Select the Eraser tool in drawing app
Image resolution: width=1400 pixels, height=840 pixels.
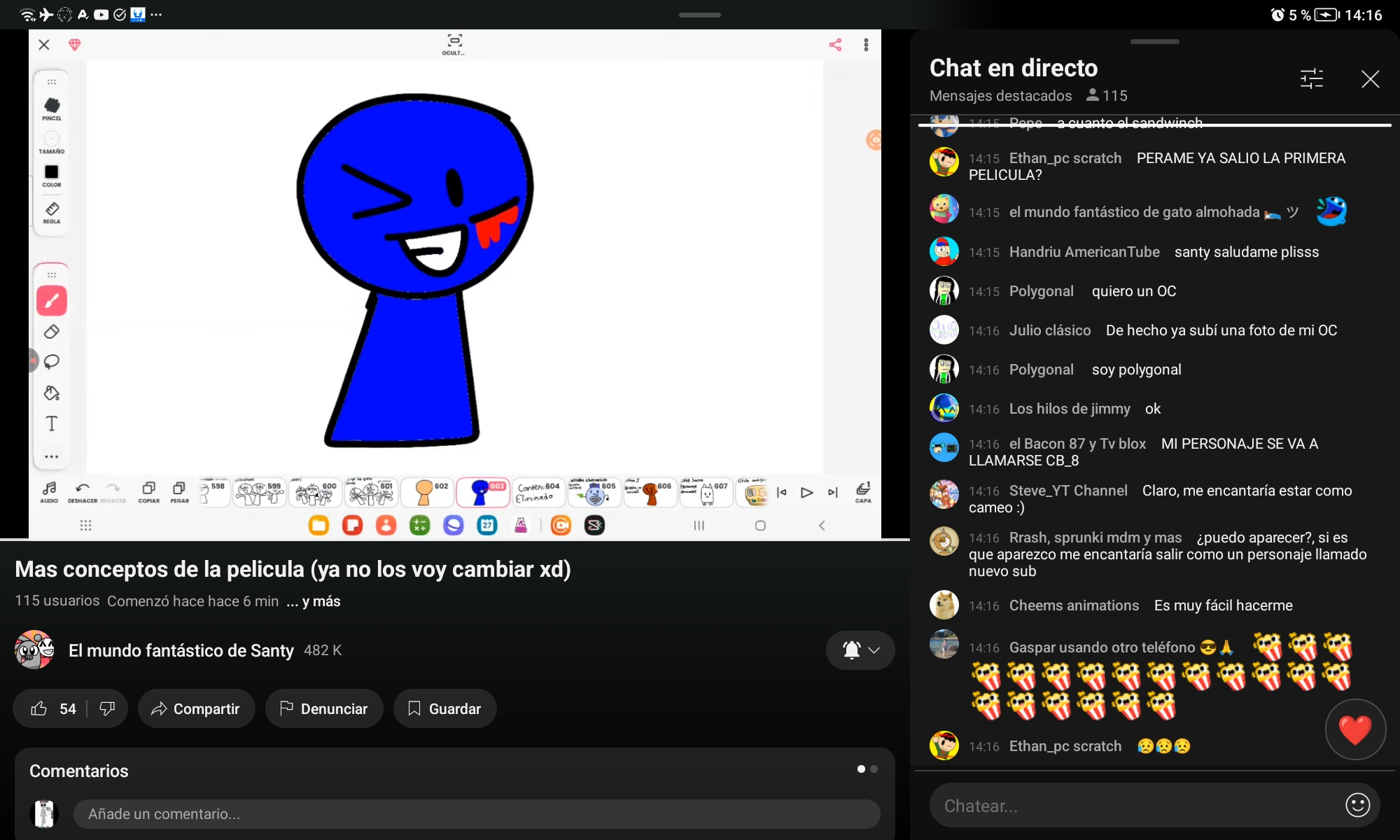52,332
